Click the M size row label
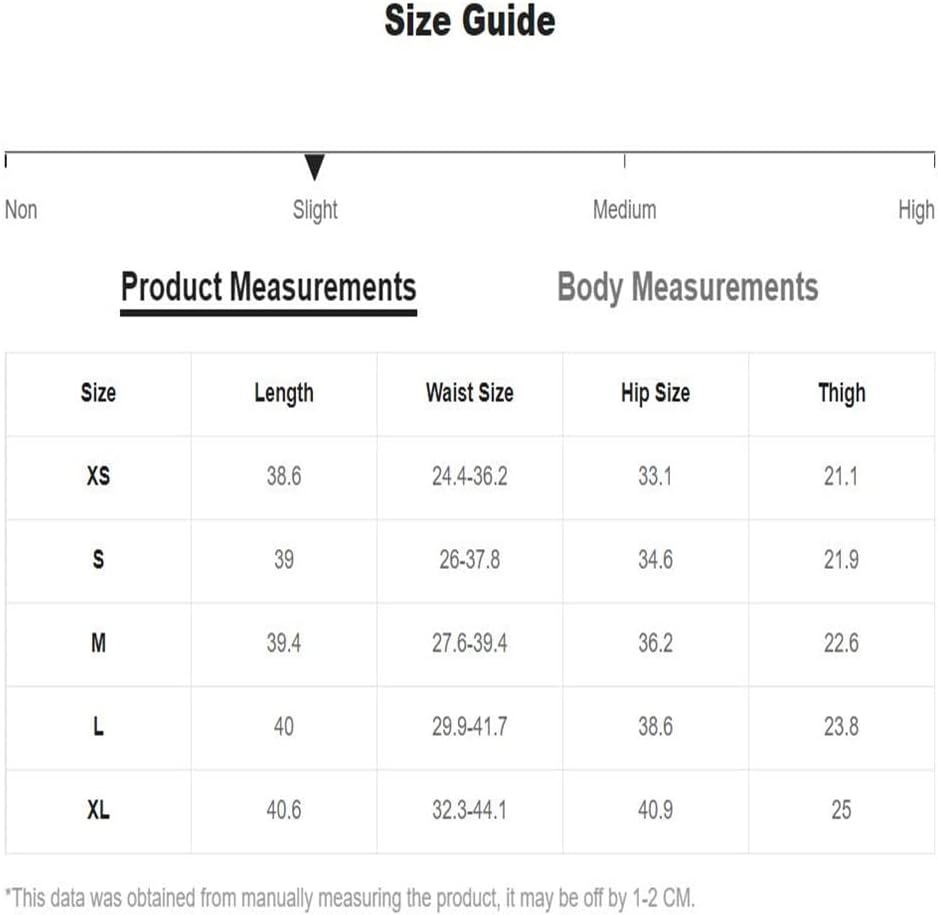 pyautogui.click(x=98, y=643)
